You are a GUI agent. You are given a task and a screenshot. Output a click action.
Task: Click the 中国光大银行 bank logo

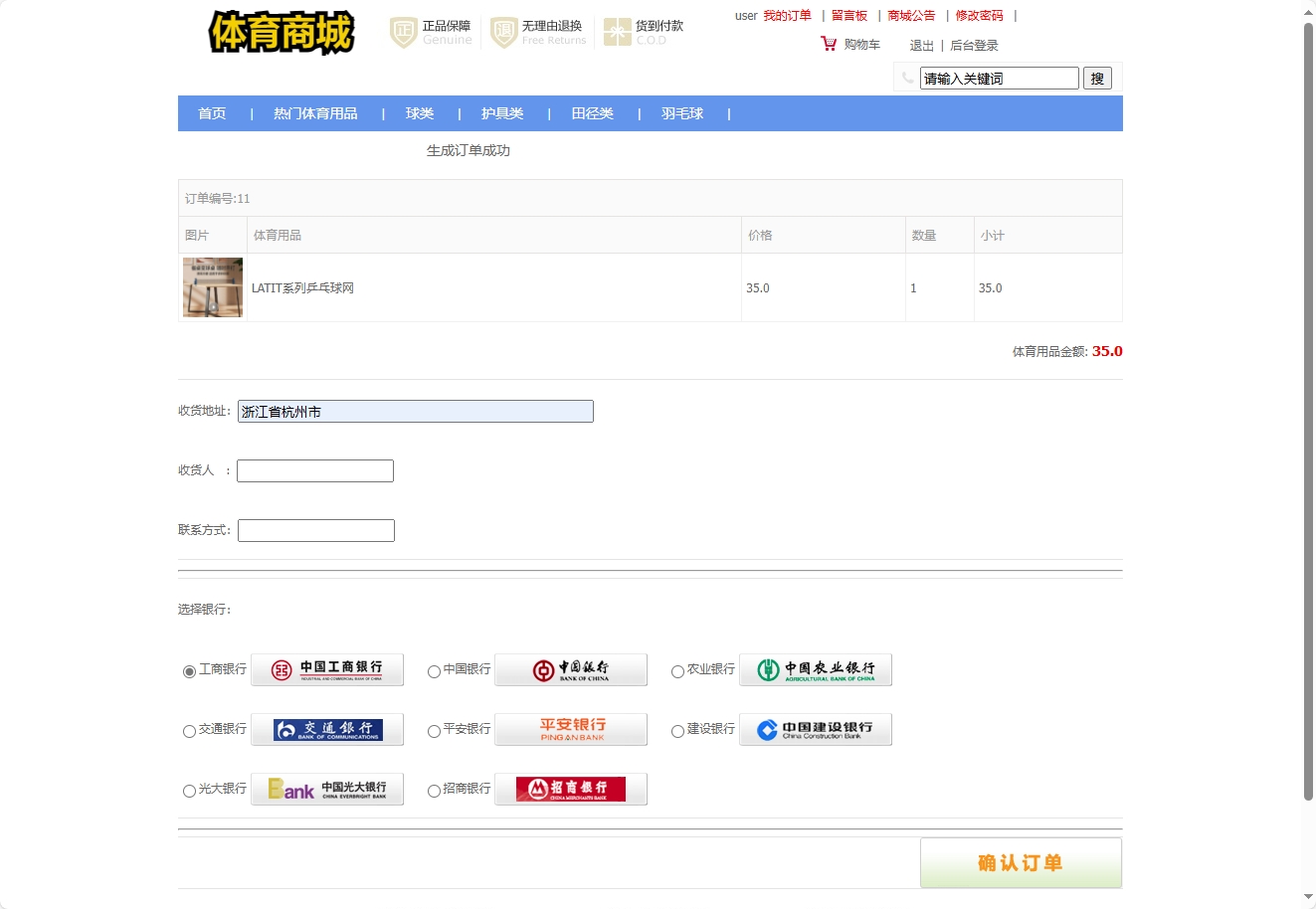(x=326, y=789)
